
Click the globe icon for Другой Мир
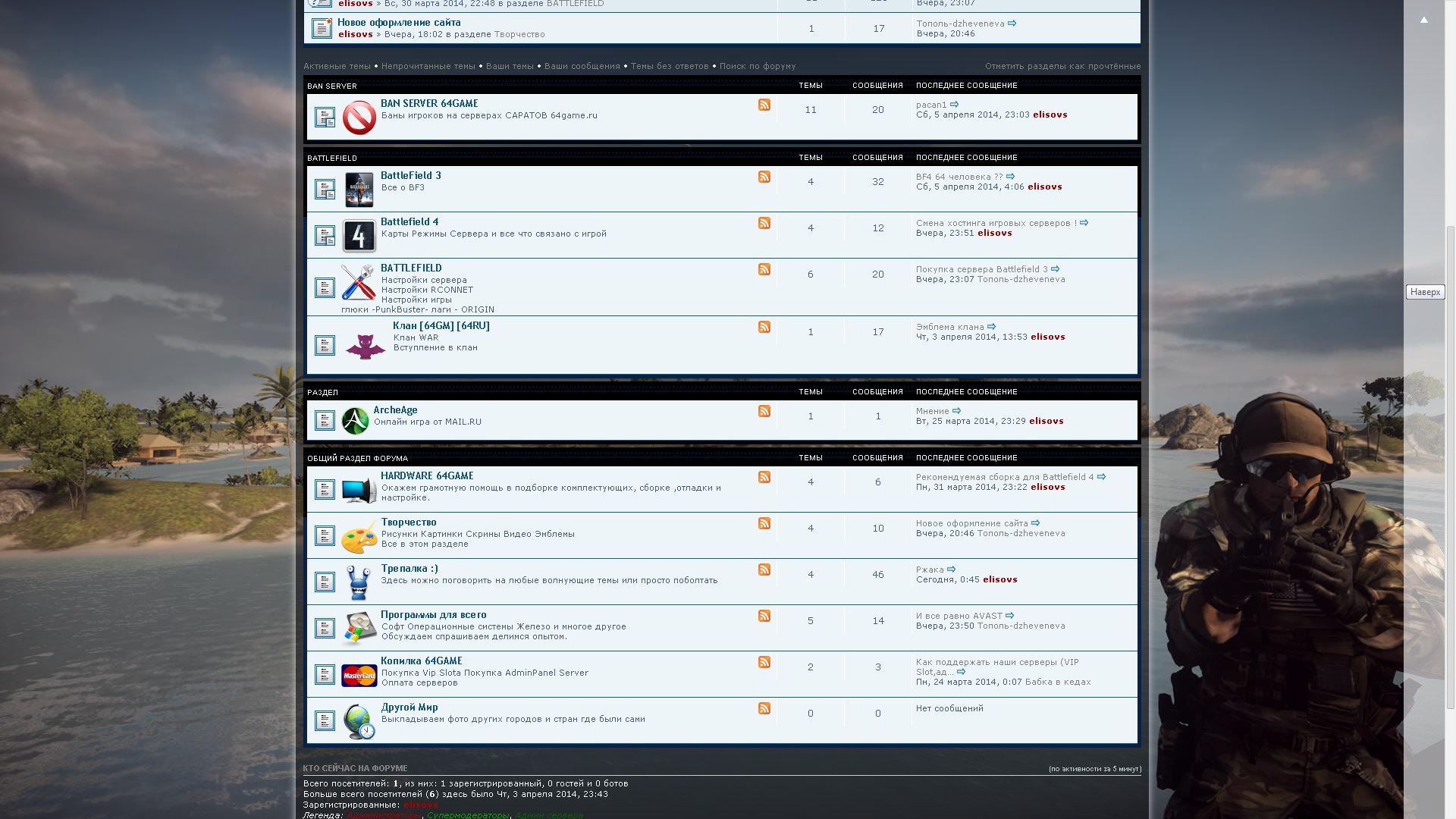[359, 721]
